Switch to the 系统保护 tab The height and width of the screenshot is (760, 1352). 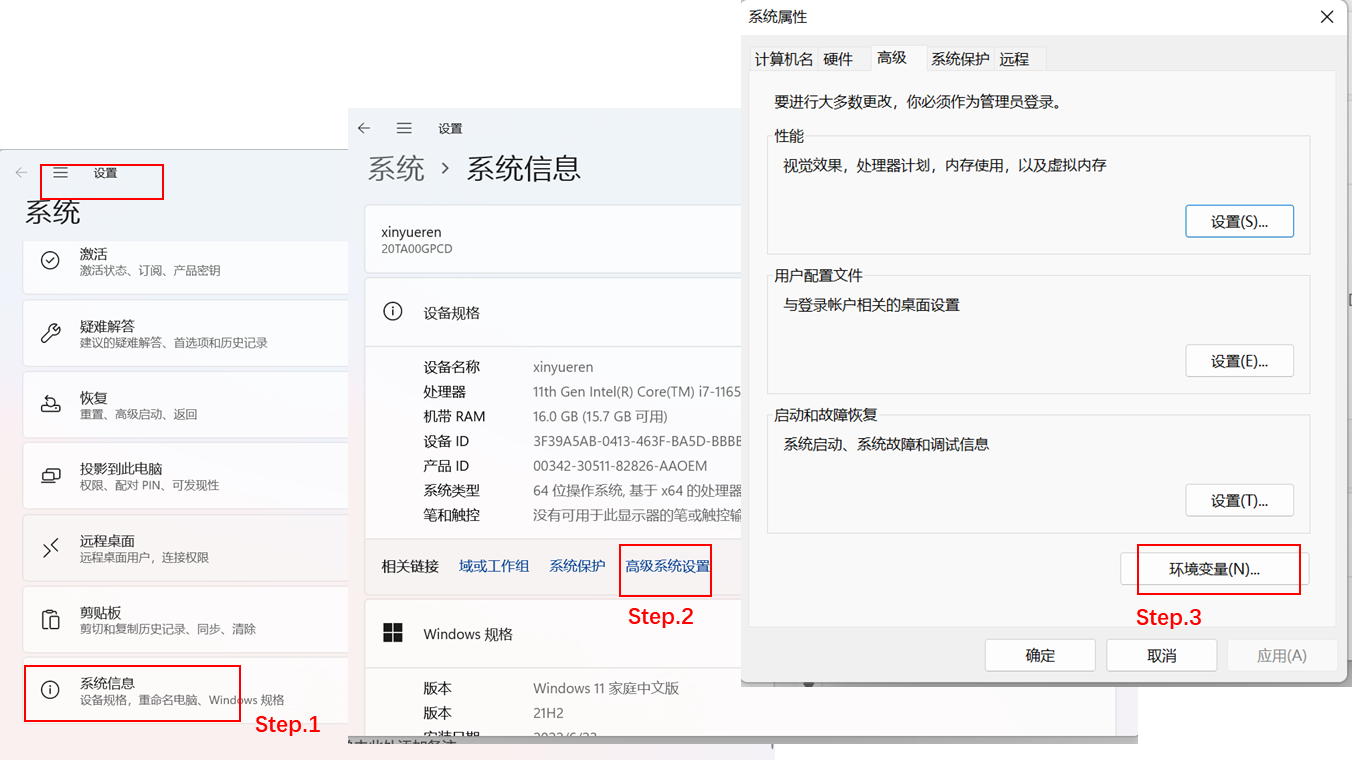click(959, 58)
